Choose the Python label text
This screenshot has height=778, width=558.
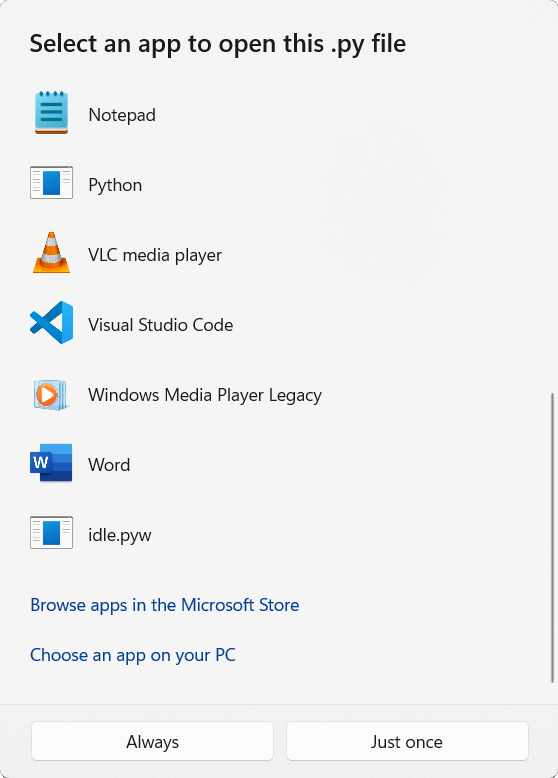point(115,185)
